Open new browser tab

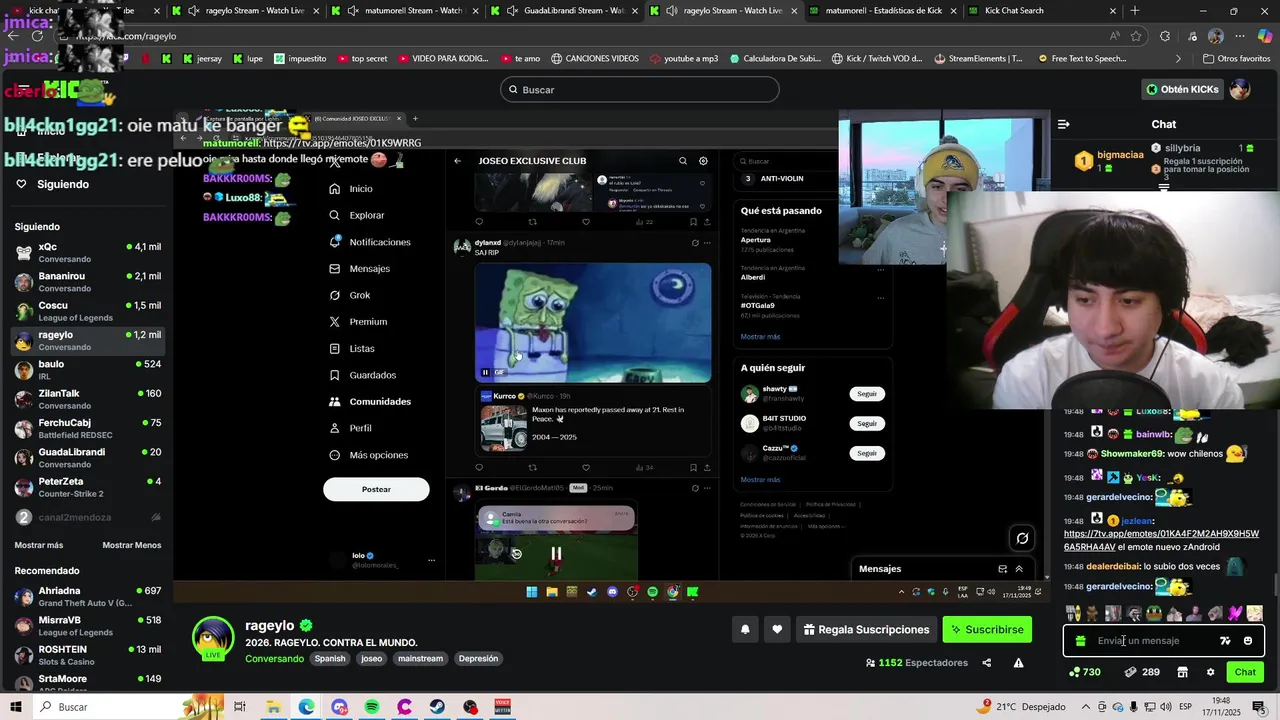[x=1134, y=11]
